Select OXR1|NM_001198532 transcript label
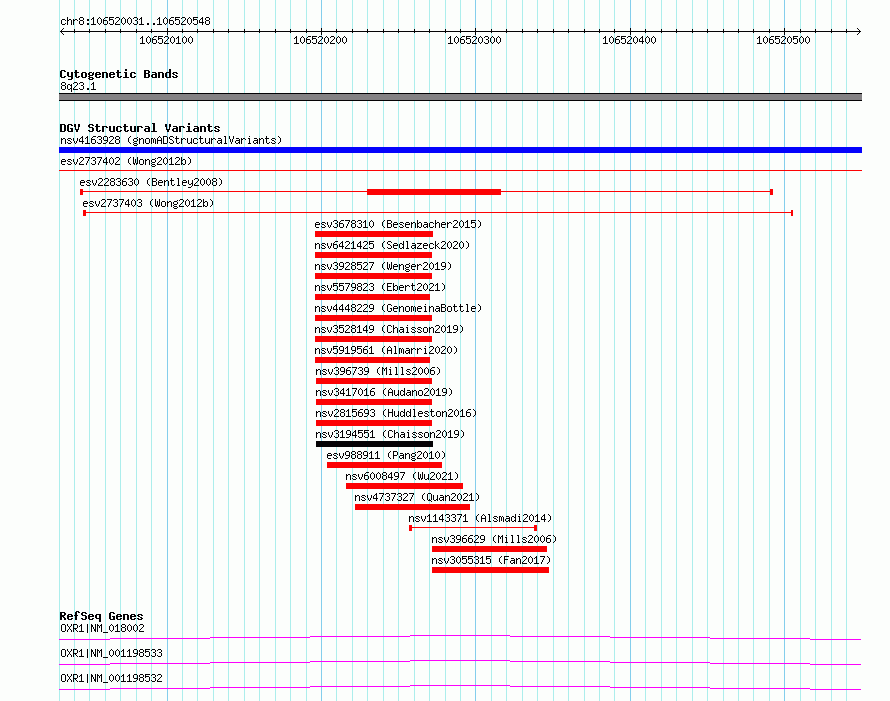The width and height of the screenshot is (890, 701). coord(111,678)
